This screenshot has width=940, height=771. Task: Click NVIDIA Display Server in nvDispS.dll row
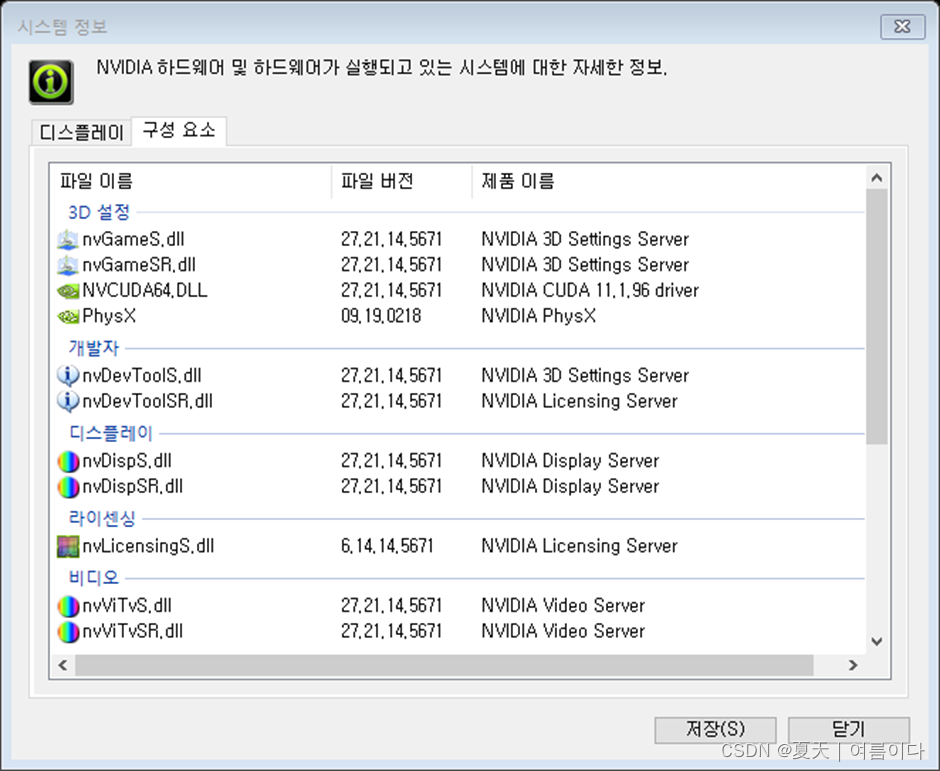tap(570, 461)
